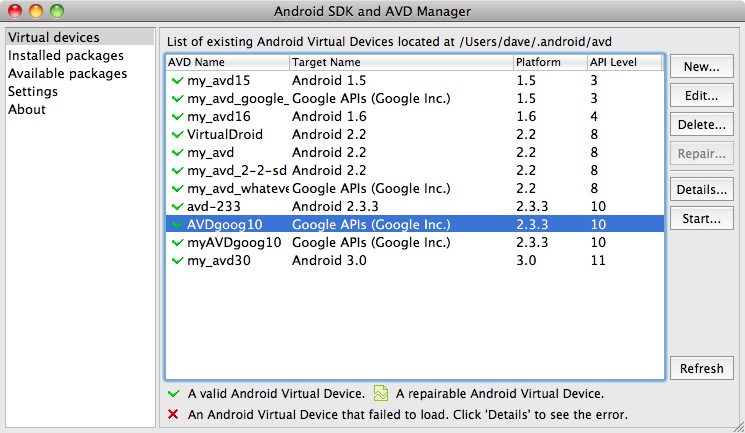This screenshot has width=745, height=433.
Task: Click the green checkmark beside myAVDgoog10
Action: [x=177, y=243]
